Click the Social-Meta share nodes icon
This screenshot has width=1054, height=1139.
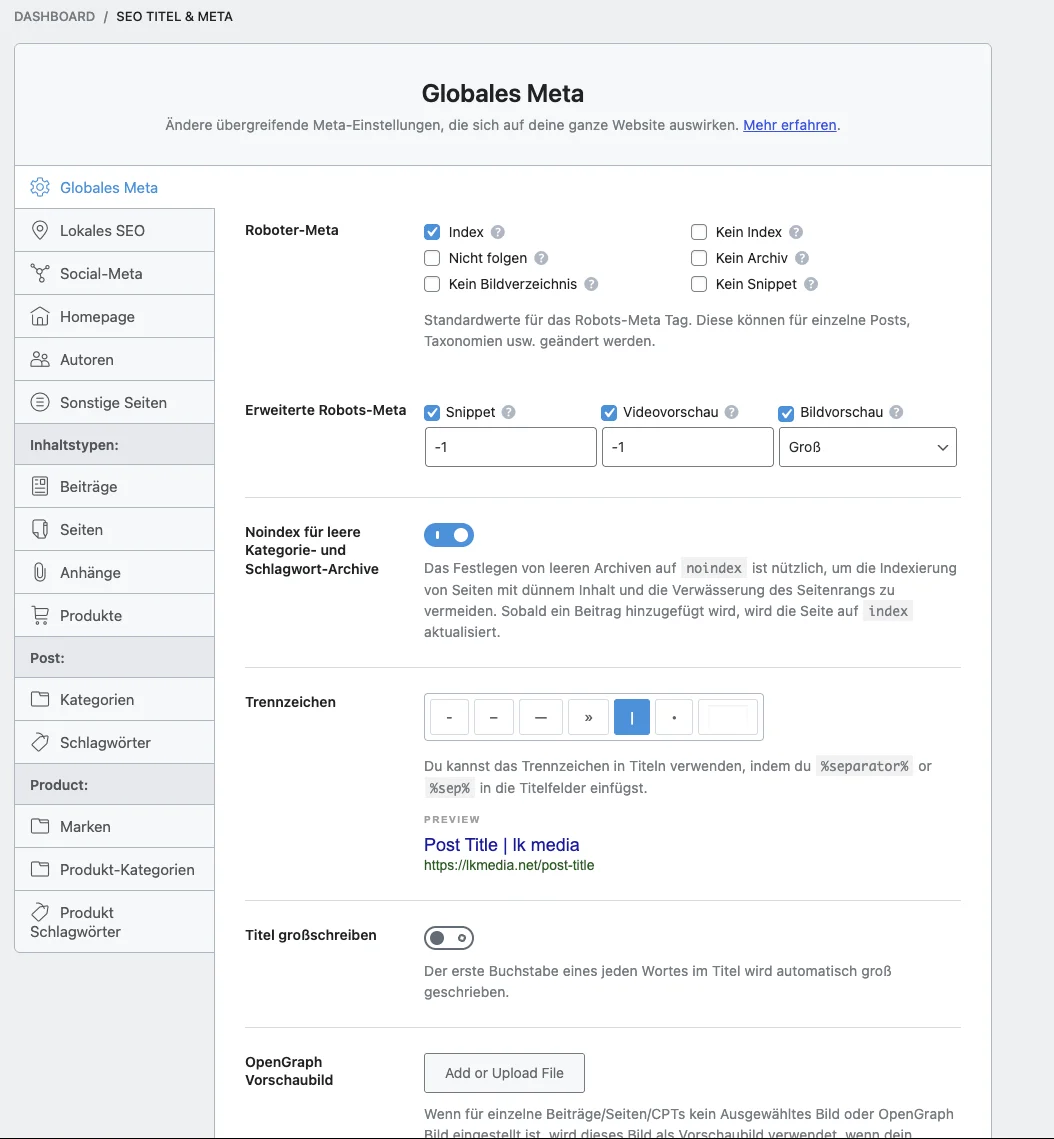tap(40, 273)
